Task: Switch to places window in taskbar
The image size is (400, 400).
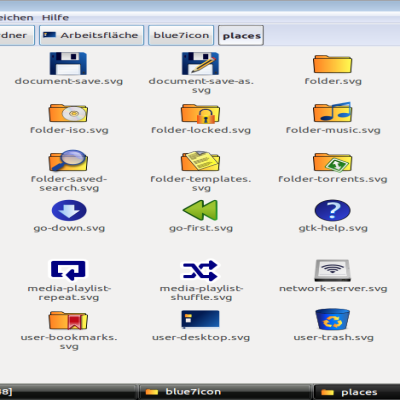Action: point(357,392)
